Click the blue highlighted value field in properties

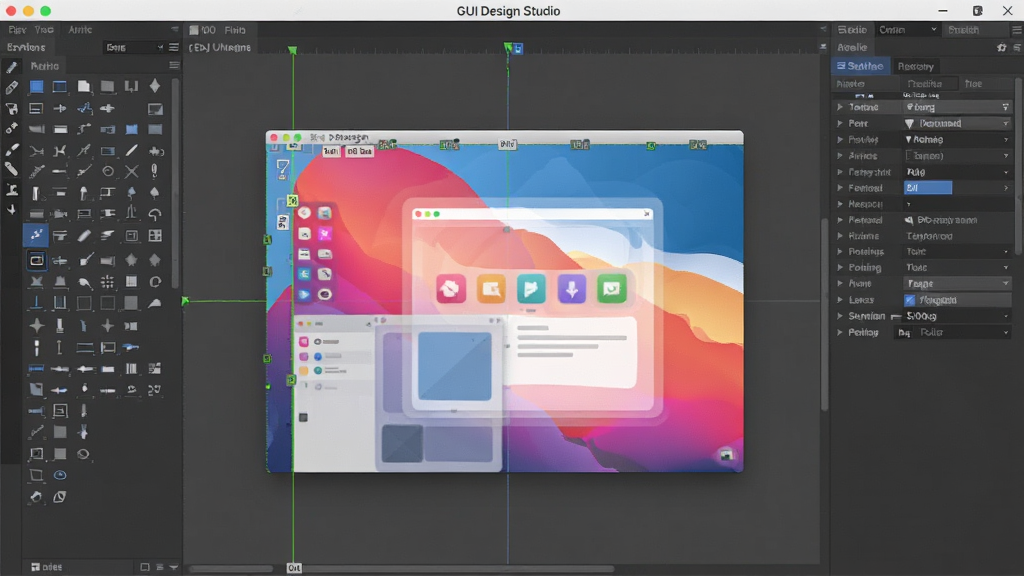[927, 188]
